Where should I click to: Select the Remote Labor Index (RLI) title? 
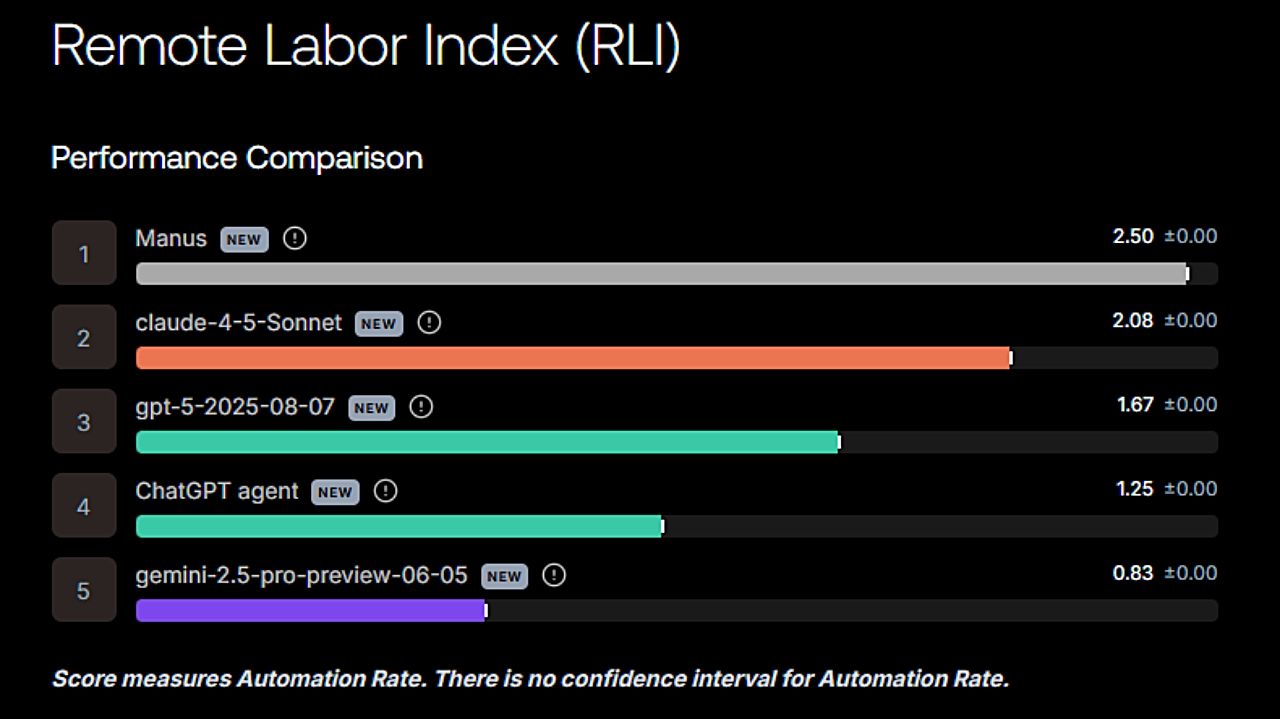(366, 44)
